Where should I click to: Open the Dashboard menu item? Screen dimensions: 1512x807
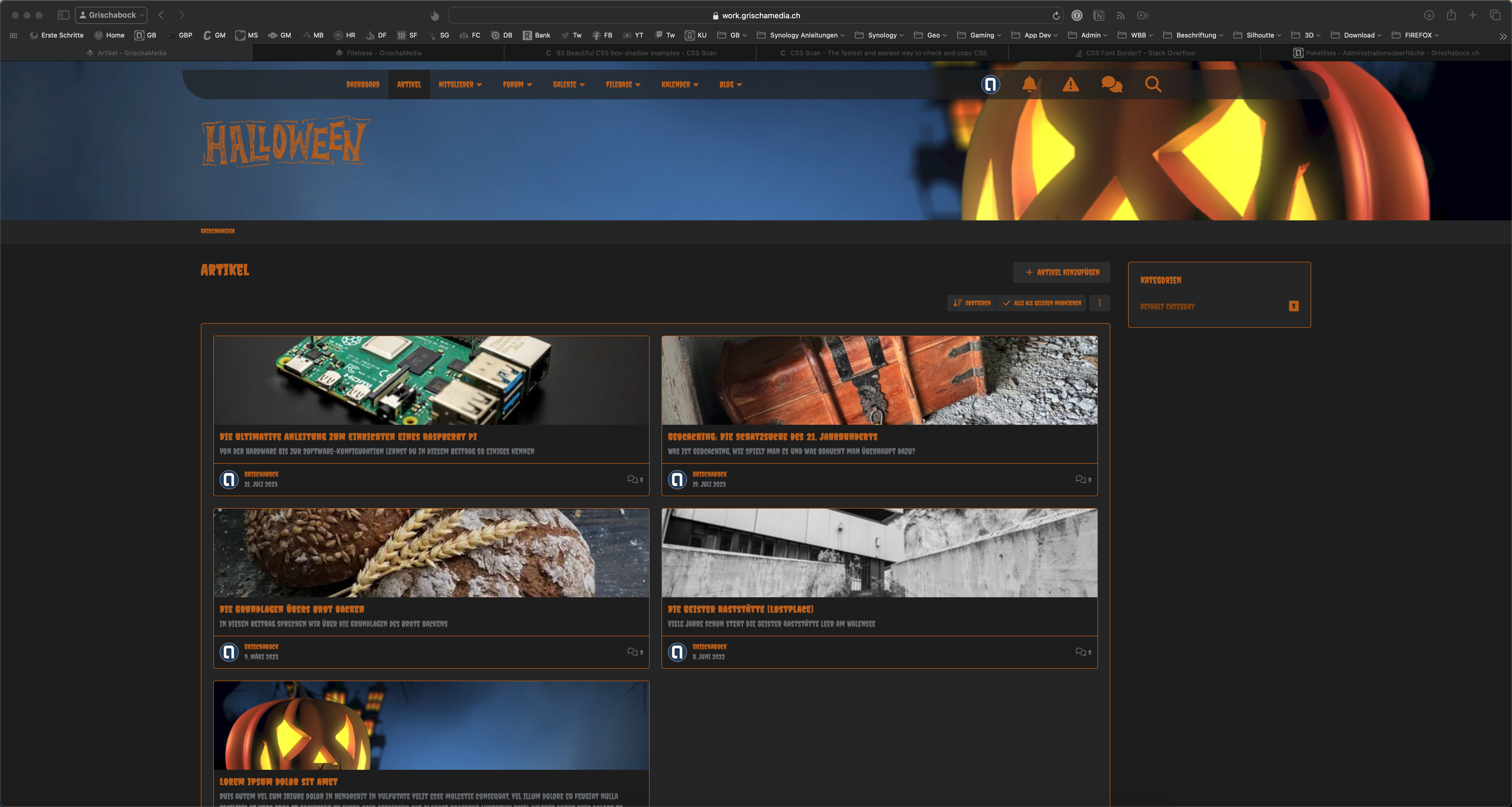coord(363,84)
